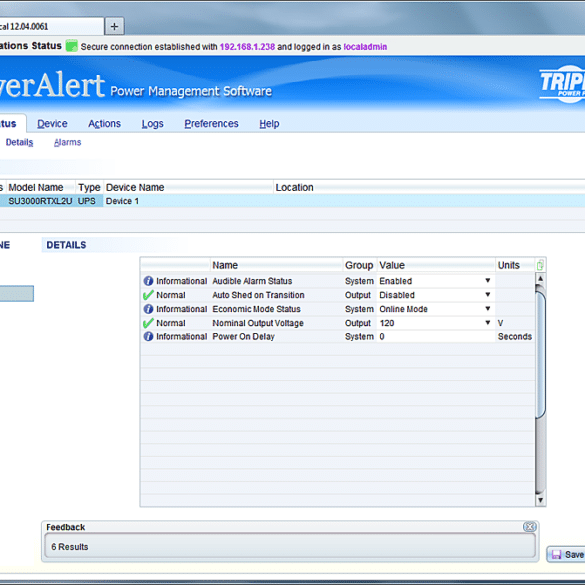Click the green secure connection status icon
Image resolution: width=585 pixels, height=585 pixels.
(x=71, y=46)
